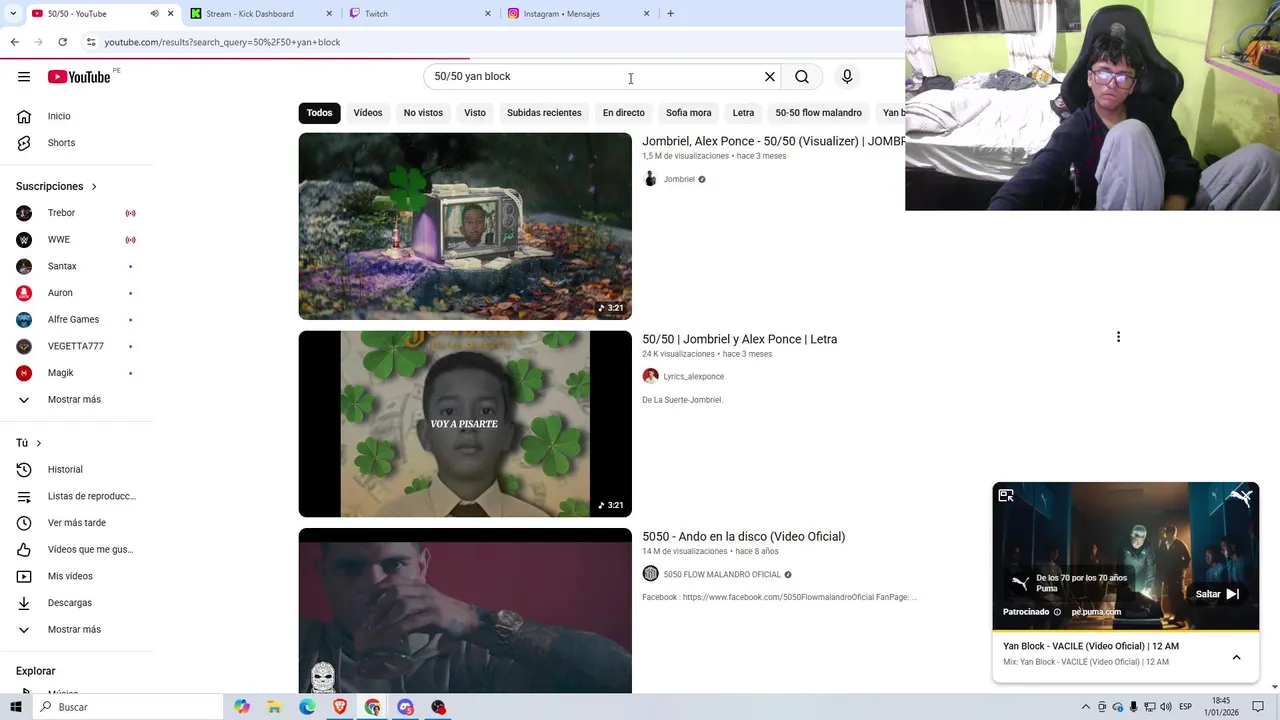Open the clover TV video thumbnail
This screenshot has width=1280, height=720.
(465, 226)
